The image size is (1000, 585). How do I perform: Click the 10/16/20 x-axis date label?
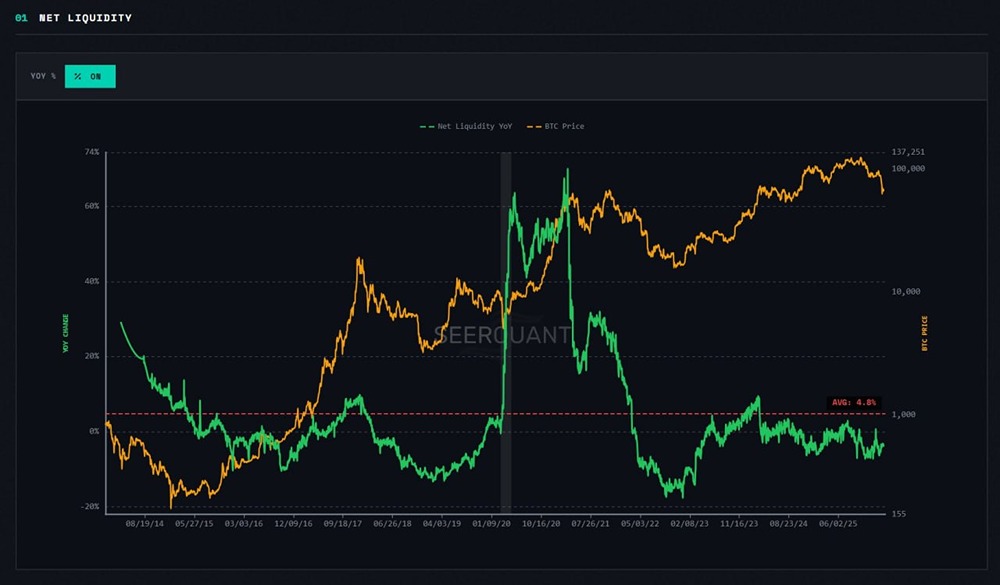pos(540,522)
